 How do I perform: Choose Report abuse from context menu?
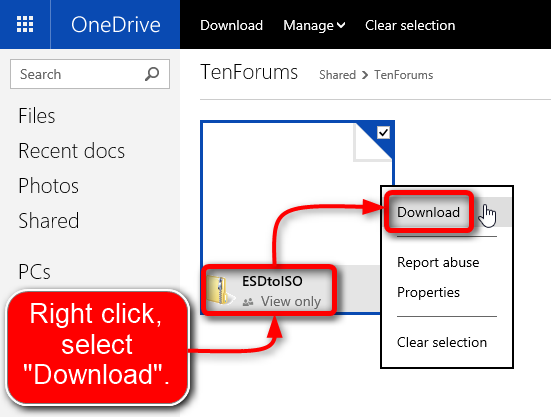(x=438, y=262)
